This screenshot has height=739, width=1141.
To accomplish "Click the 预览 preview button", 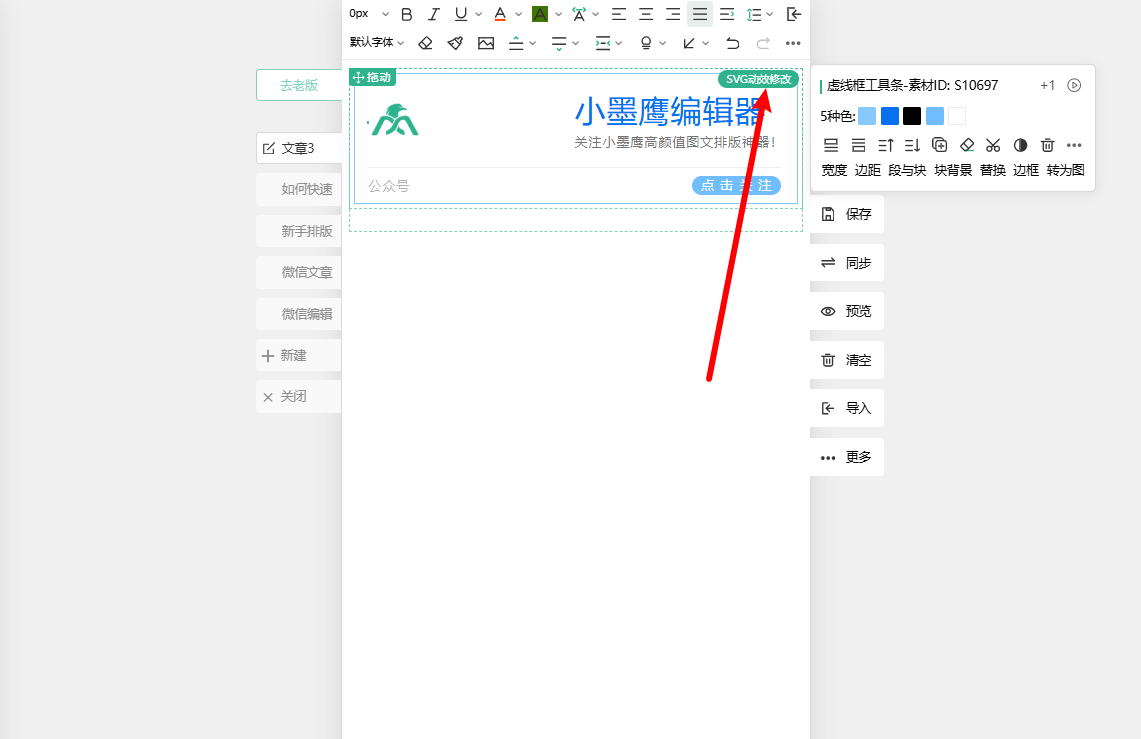I will 847,311.
